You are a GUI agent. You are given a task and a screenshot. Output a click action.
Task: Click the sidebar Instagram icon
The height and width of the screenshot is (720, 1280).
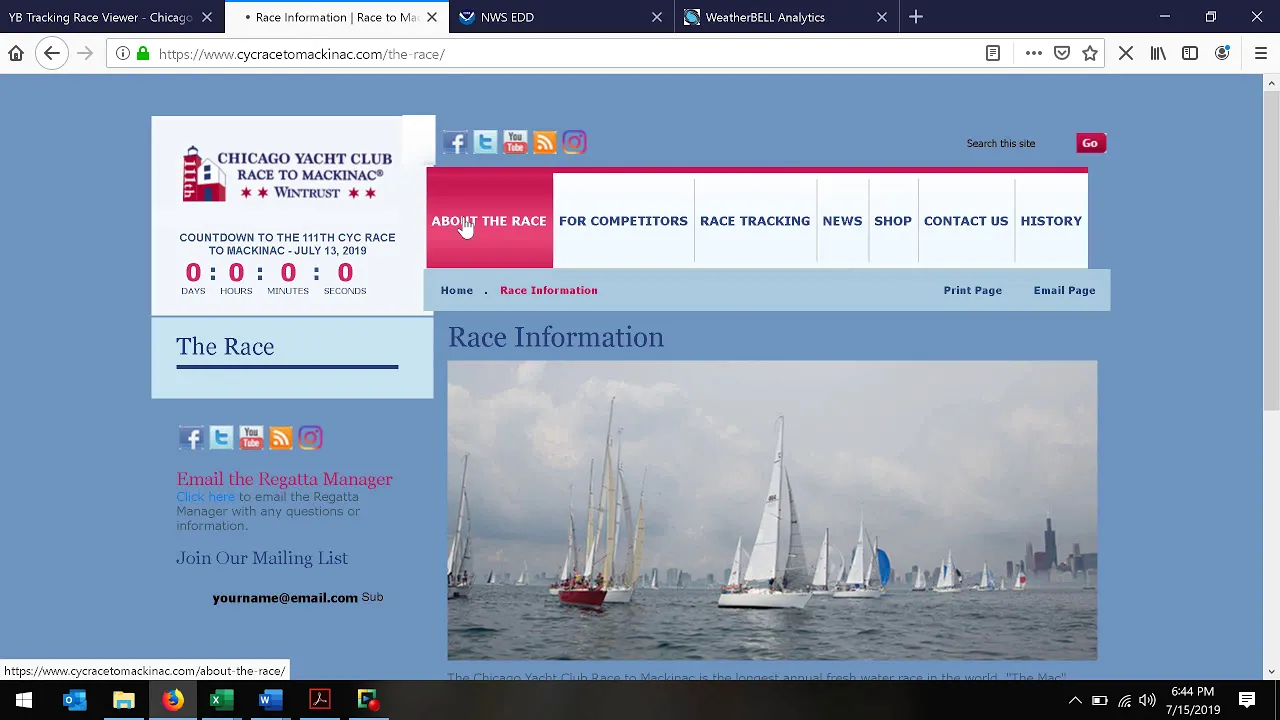point(310,438)
